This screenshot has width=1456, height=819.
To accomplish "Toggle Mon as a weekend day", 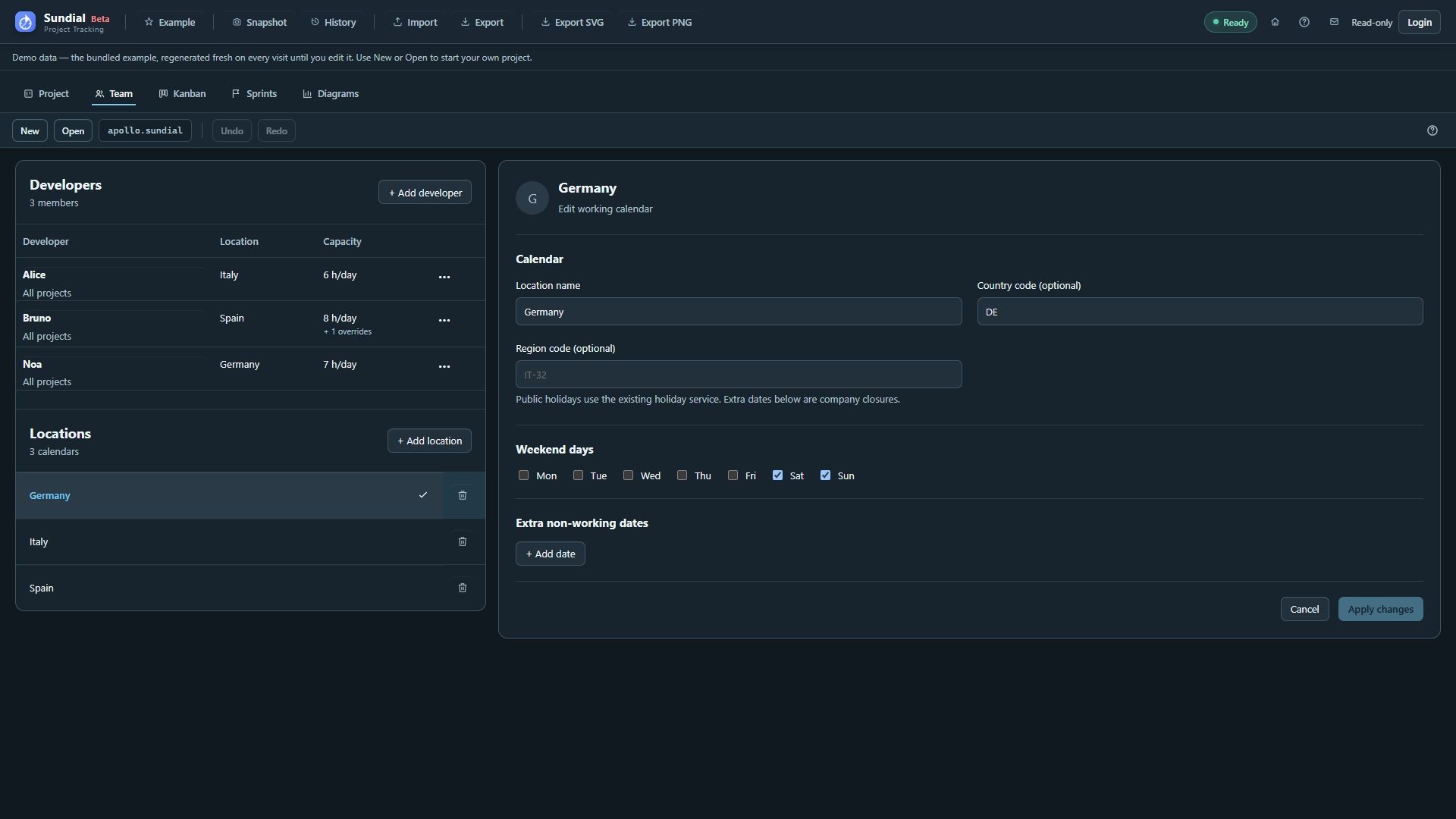I will pyautogui.click(x=523, y=475).
